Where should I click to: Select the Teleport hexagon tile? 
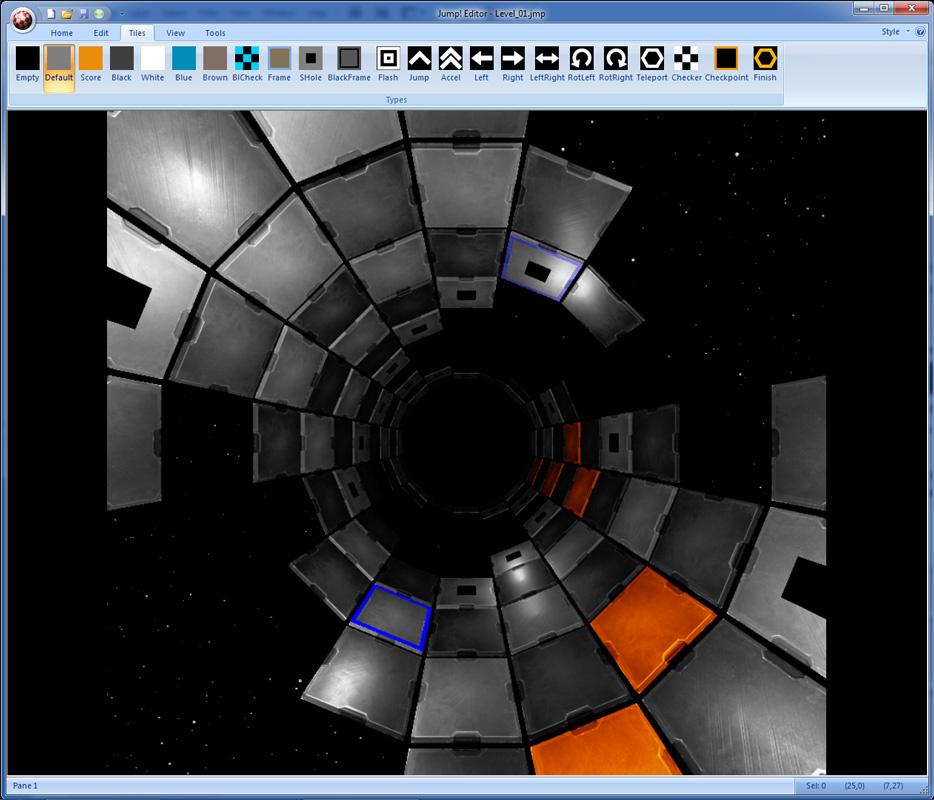[652, 64]
